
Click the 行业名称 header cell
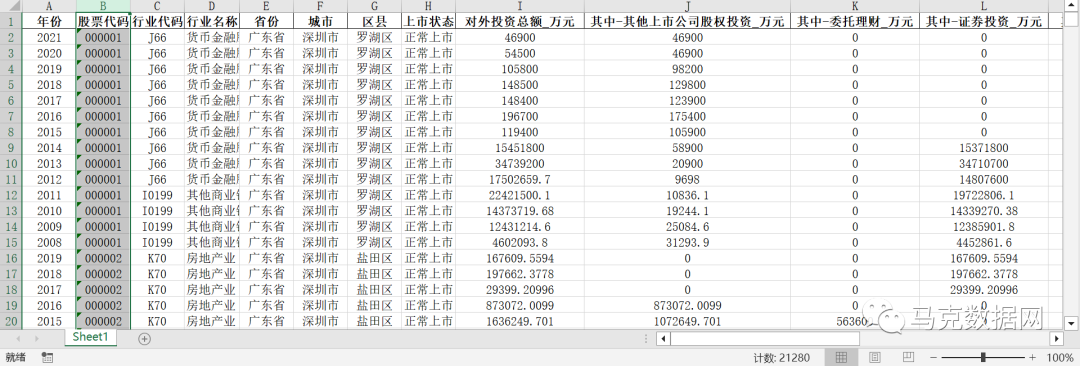point(212,21)
